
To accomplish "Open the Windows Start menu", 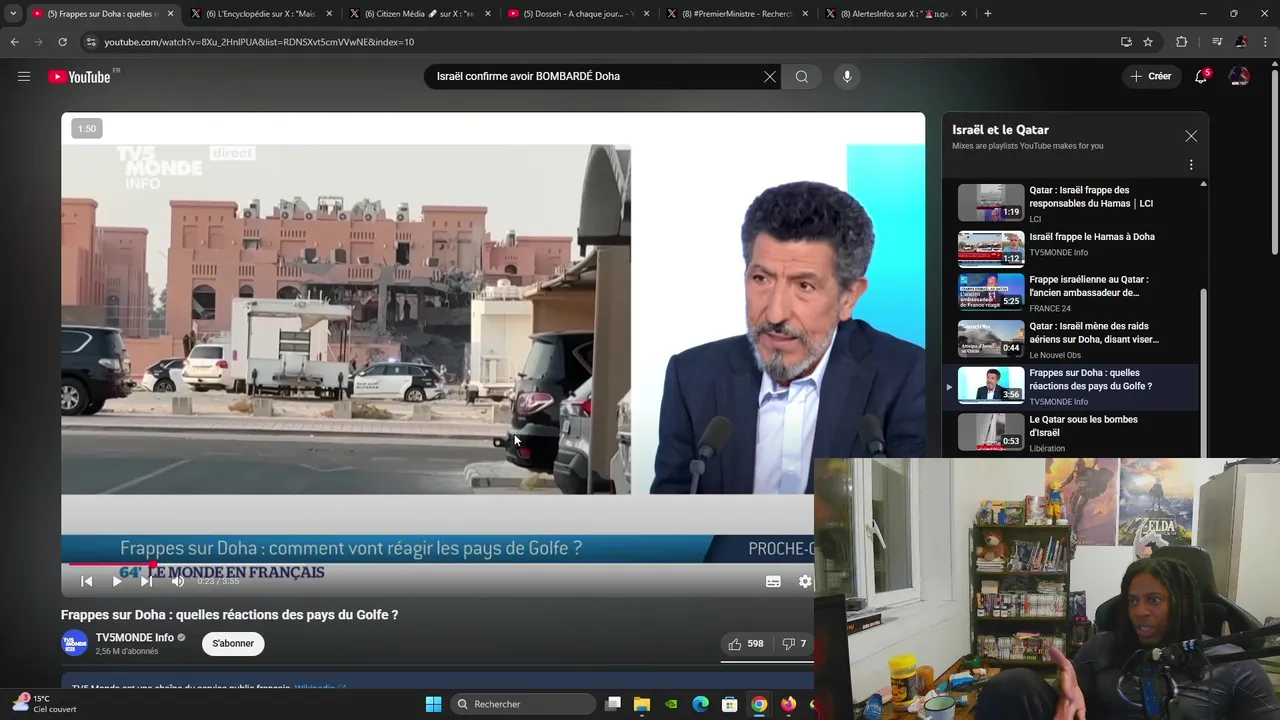I will click(433, 704).
